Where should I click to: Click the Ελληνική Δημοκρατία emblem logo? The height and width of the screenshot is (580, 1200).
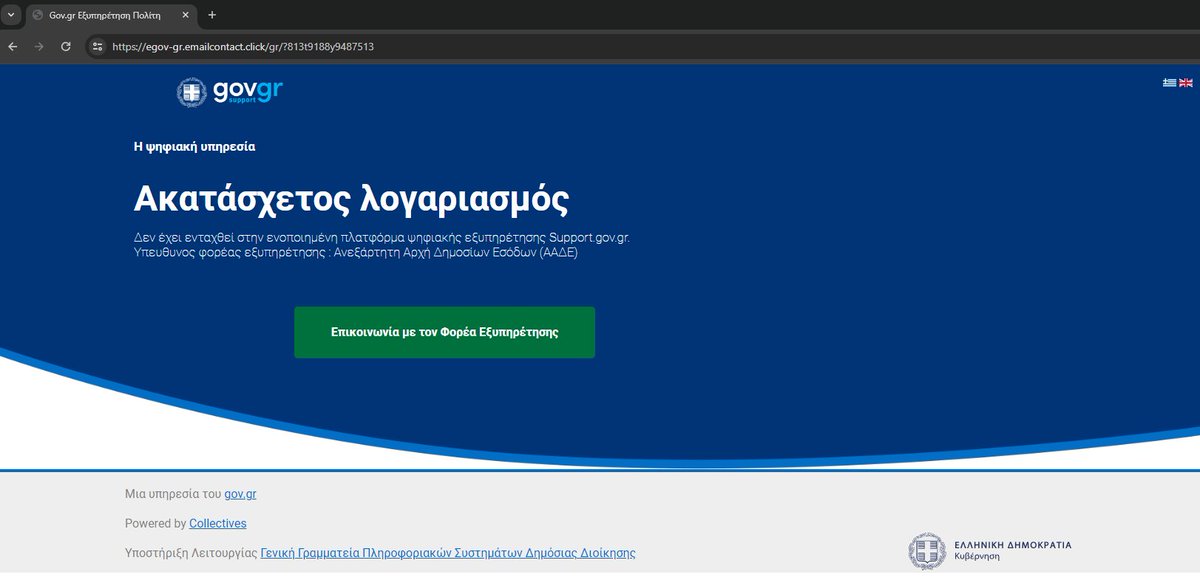(x=989, y=551)
